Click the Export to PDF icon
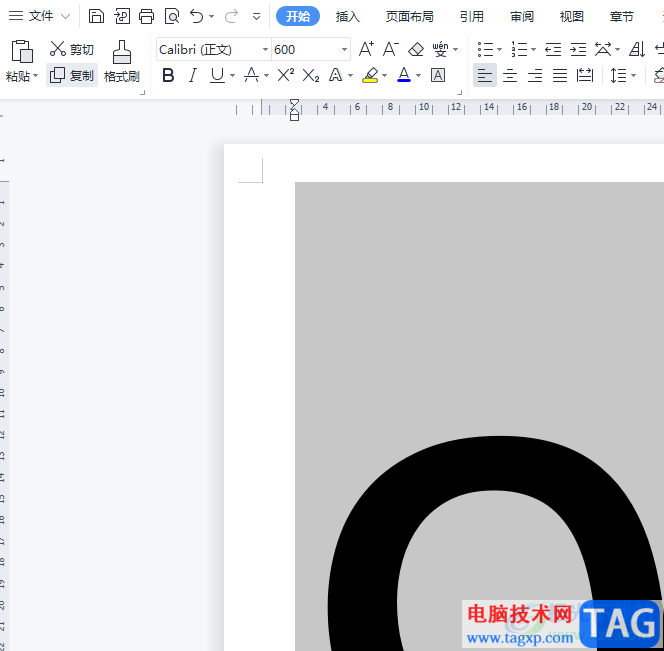Screen dimensions: 664x651 coord(122,17)
